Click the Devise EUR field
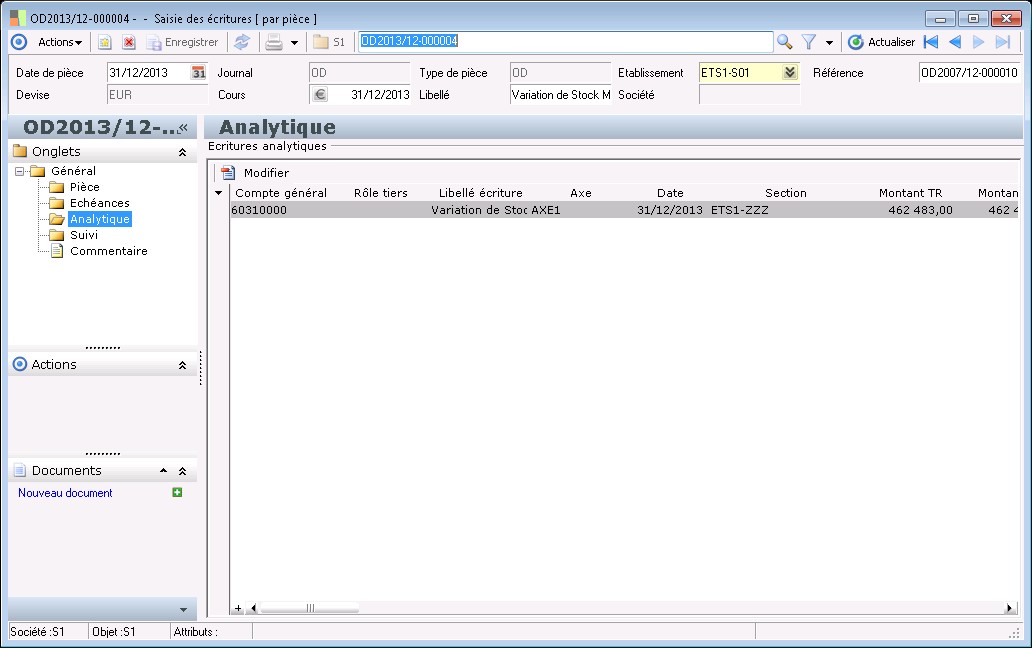This screenshot has width=1032, height=648. 157,95
